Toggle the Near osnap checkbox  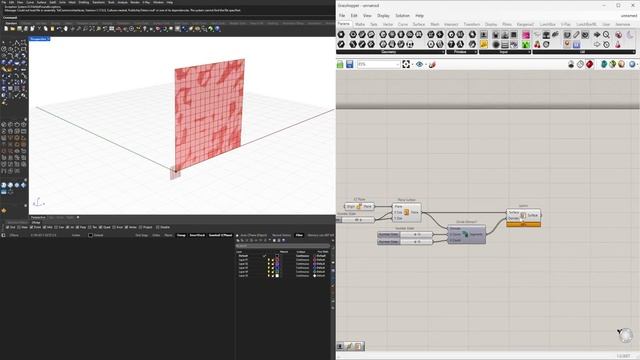coord(19,227)
